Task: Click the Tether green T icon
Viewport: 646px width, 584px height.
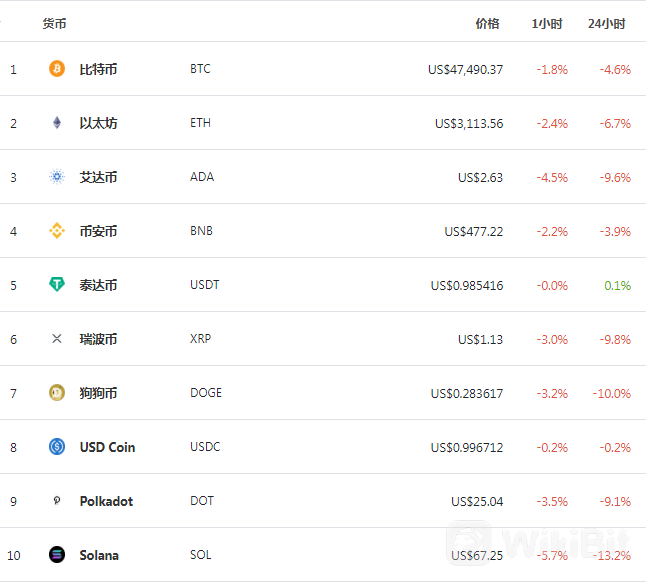Action: (57, 285)
